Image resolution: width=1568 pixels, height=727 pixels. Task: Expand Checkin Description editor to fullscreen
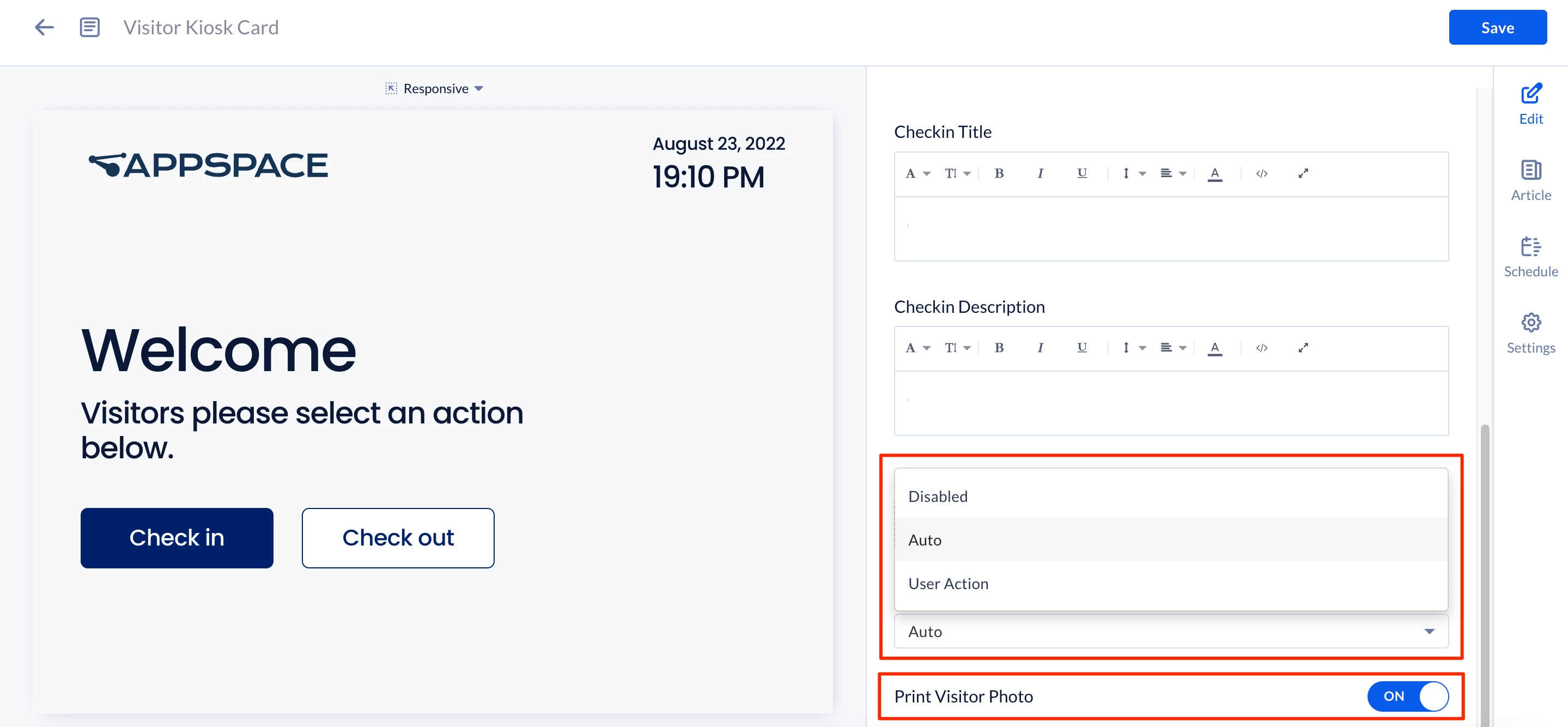[1303, 348]
